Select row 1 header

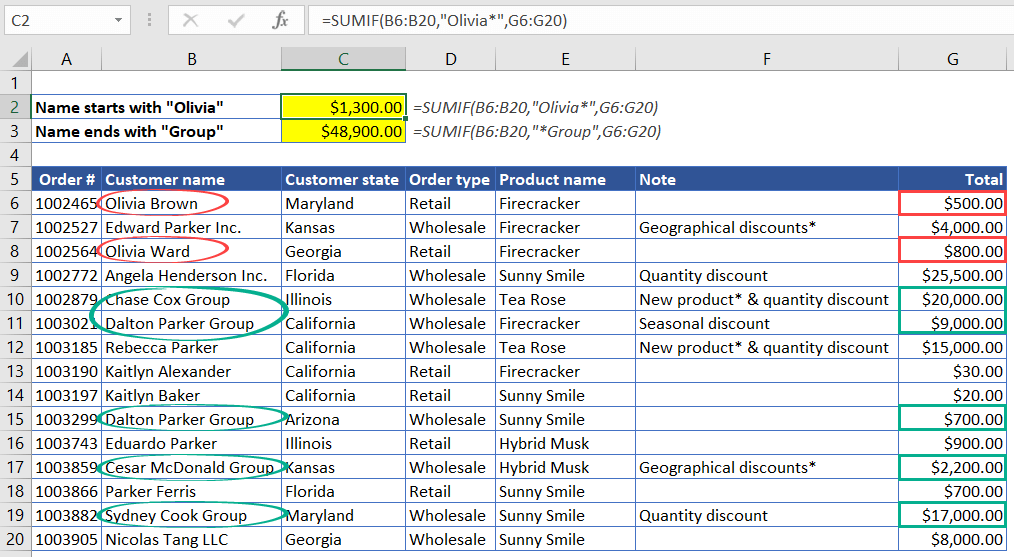tap(15, 83)
